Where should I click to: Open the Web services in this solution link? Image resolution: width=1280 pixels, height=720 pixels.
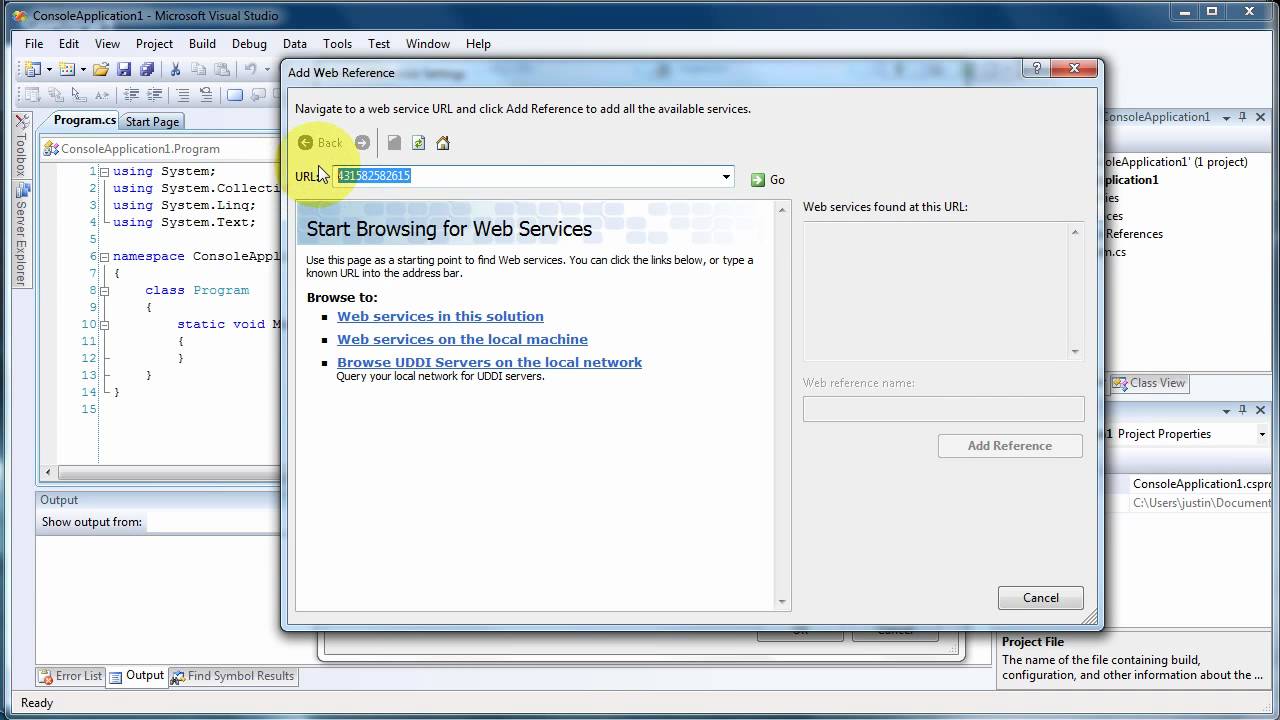pos(440,316)
